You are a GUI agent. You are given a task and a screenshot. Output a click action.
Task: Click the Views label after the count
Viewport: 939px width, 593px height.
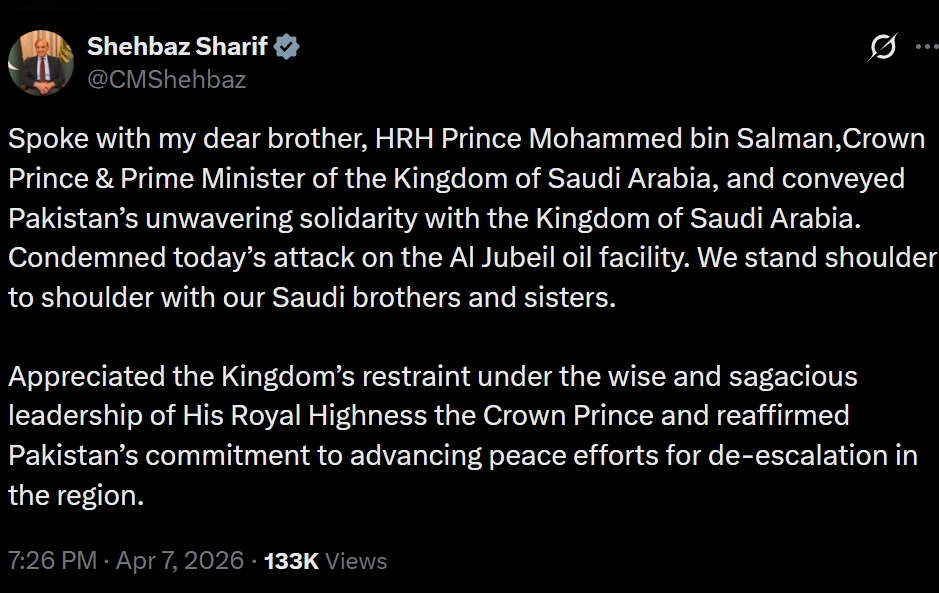tap(359, 561)
